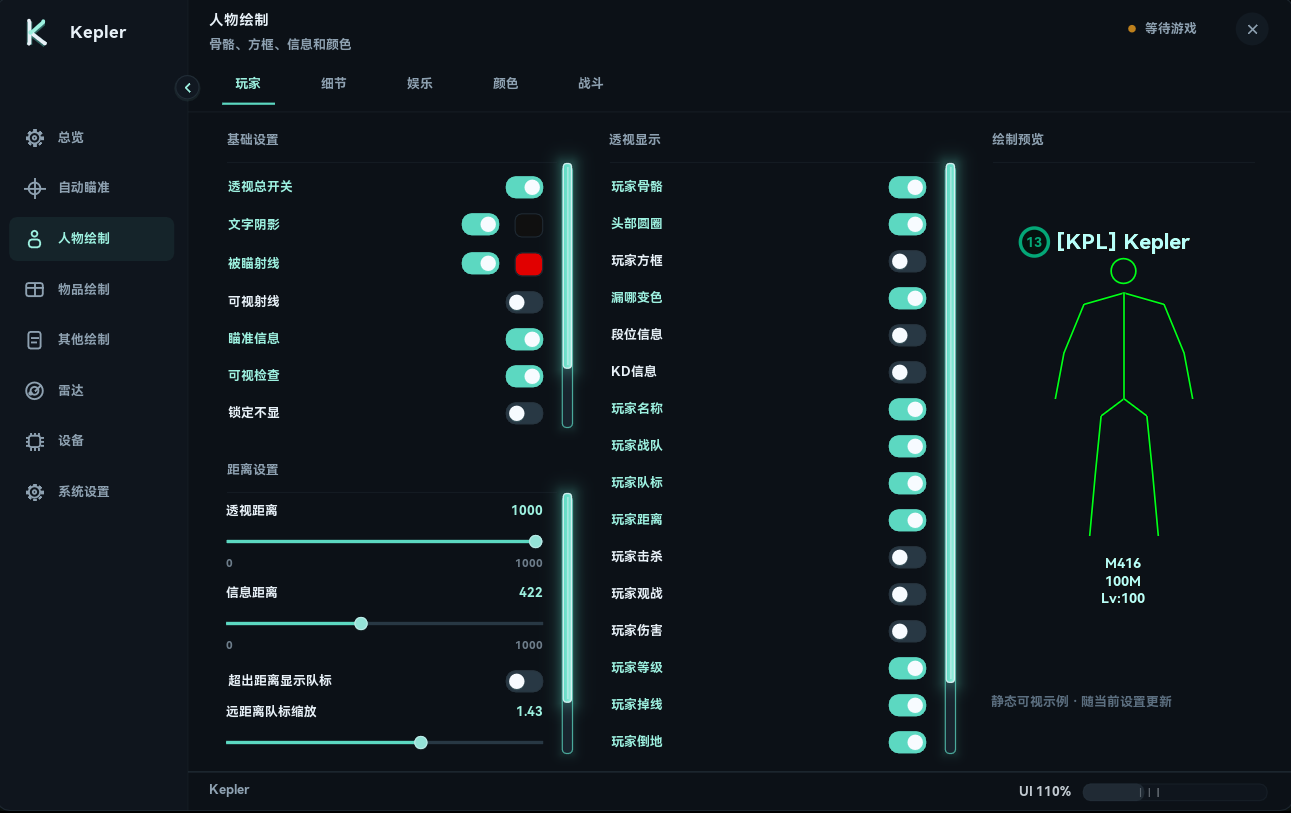Toggle the 头部圆圈 switch

click(907, 224)
